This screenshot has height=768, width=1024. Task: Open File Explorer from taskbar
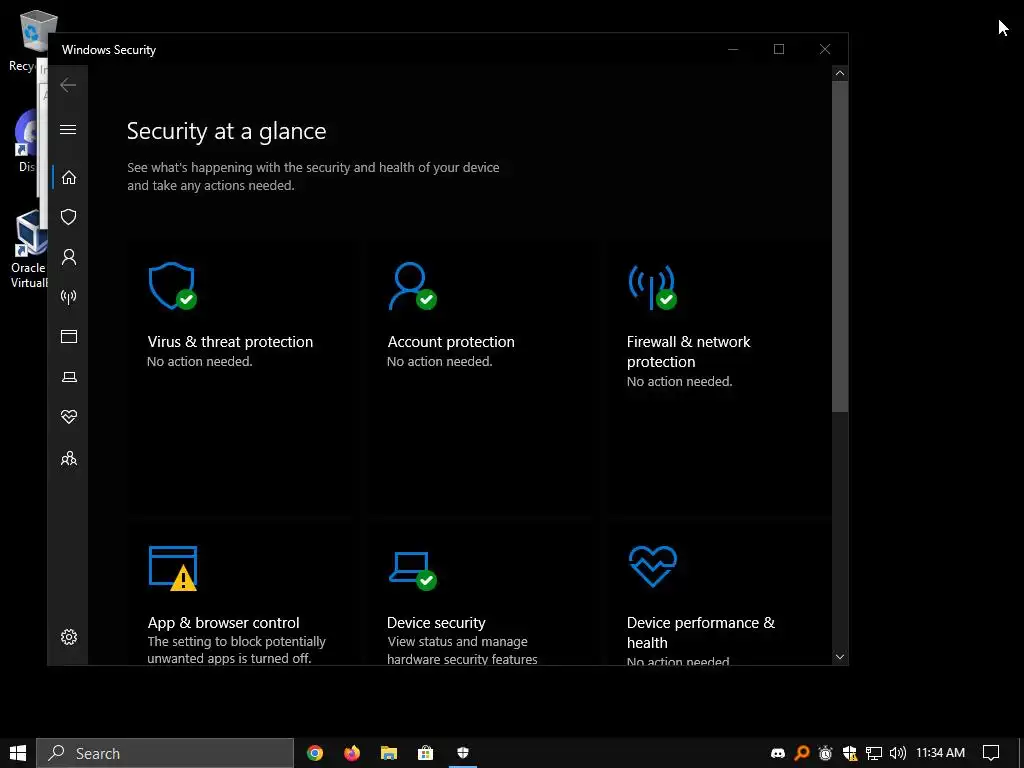389,753
